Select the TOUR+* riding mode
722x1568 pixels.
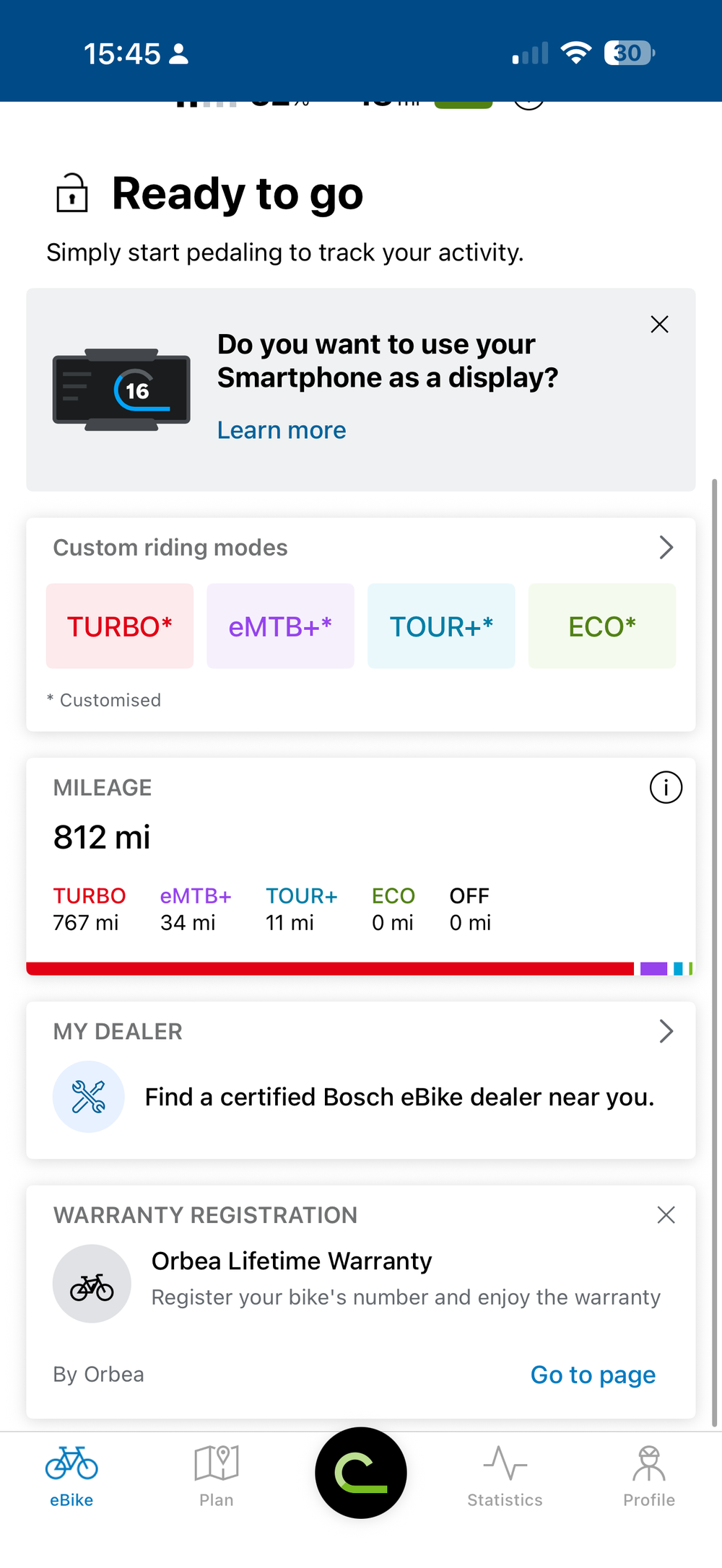(x=441, y=626)
